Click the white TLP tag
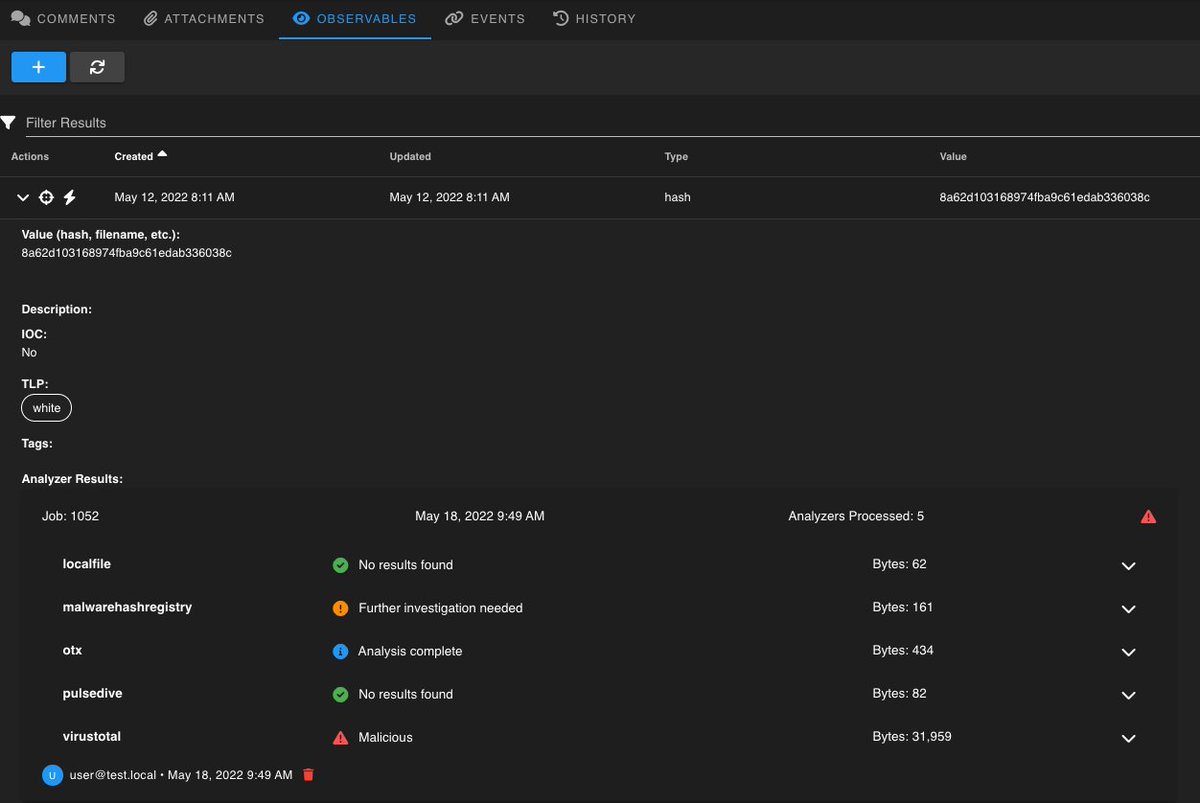The image size is (1200, 803). [45, 407]
